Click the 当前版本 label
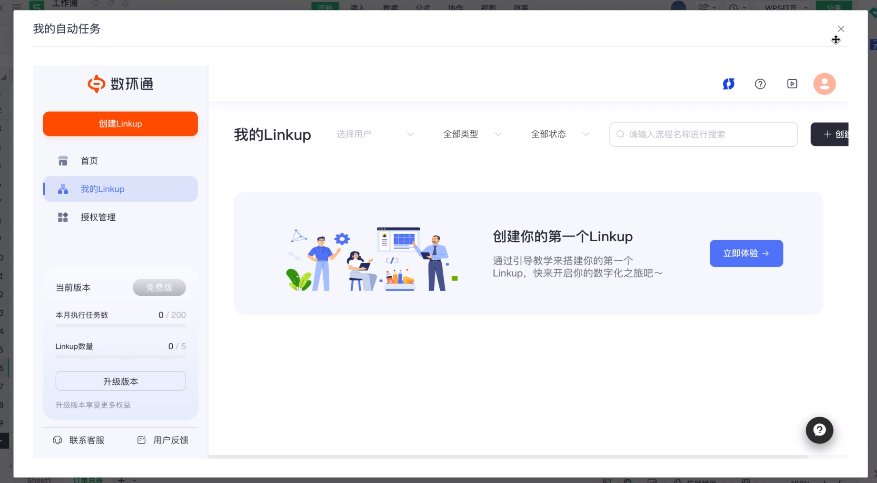Viewport: 877px width, 483px height. (x=73, y=287)
